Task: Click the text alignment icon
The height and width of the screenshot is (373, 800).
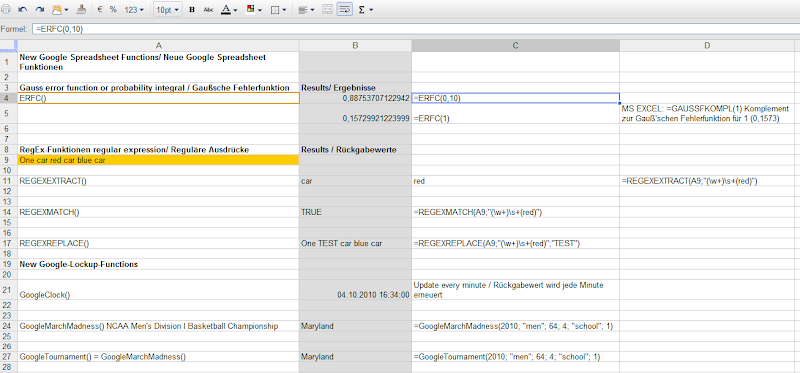Action: [303, 9]
